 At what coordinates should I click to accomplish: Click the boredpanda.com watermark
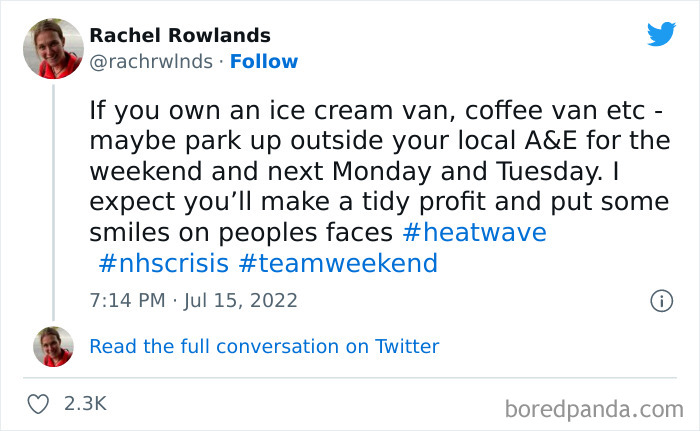594,407
